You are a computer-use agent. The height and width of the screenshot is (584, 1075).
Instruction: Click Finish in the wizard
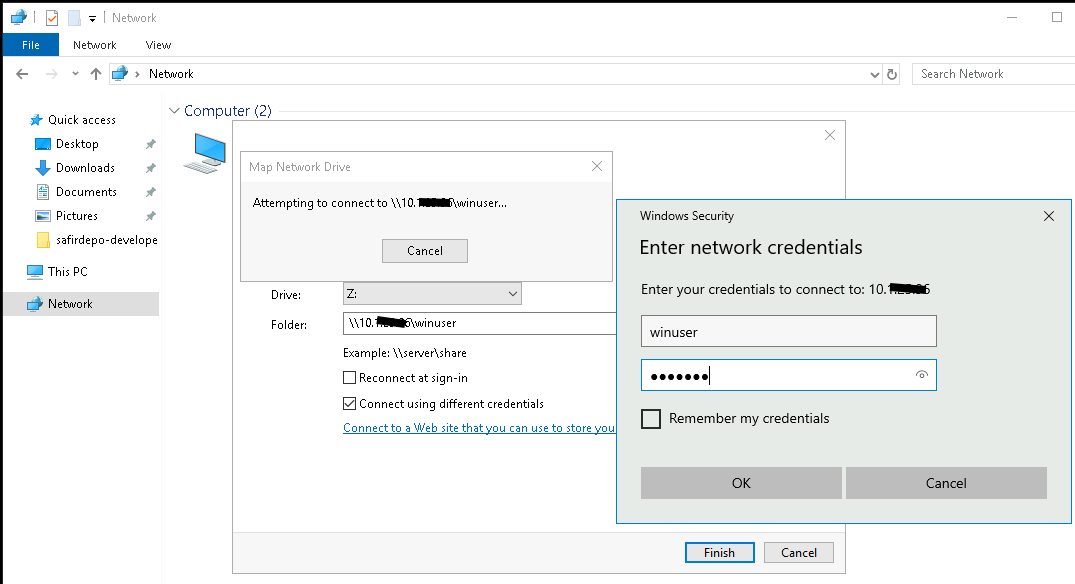coord(719,552)
